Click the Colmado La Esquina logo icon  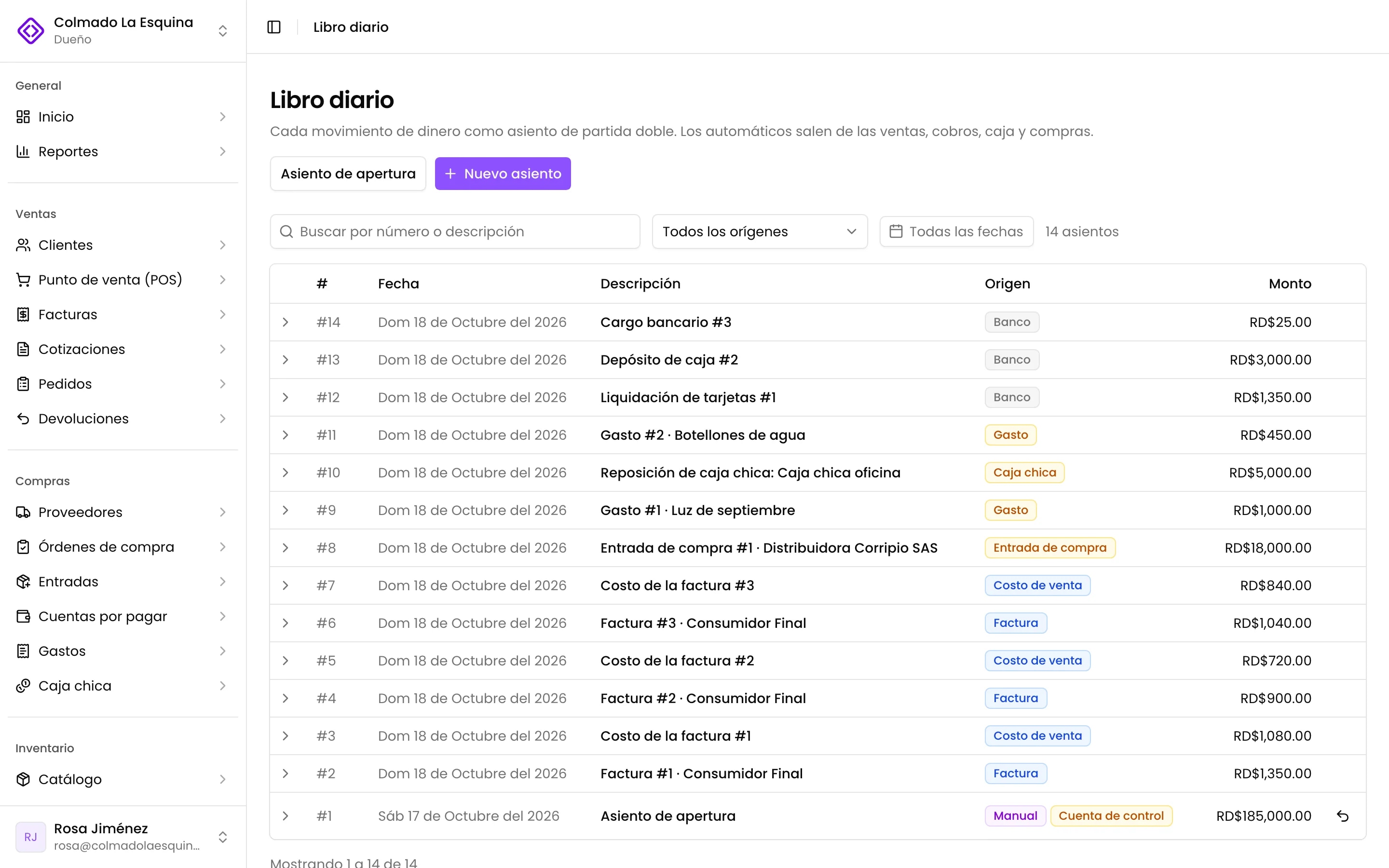tap(30, 30)
